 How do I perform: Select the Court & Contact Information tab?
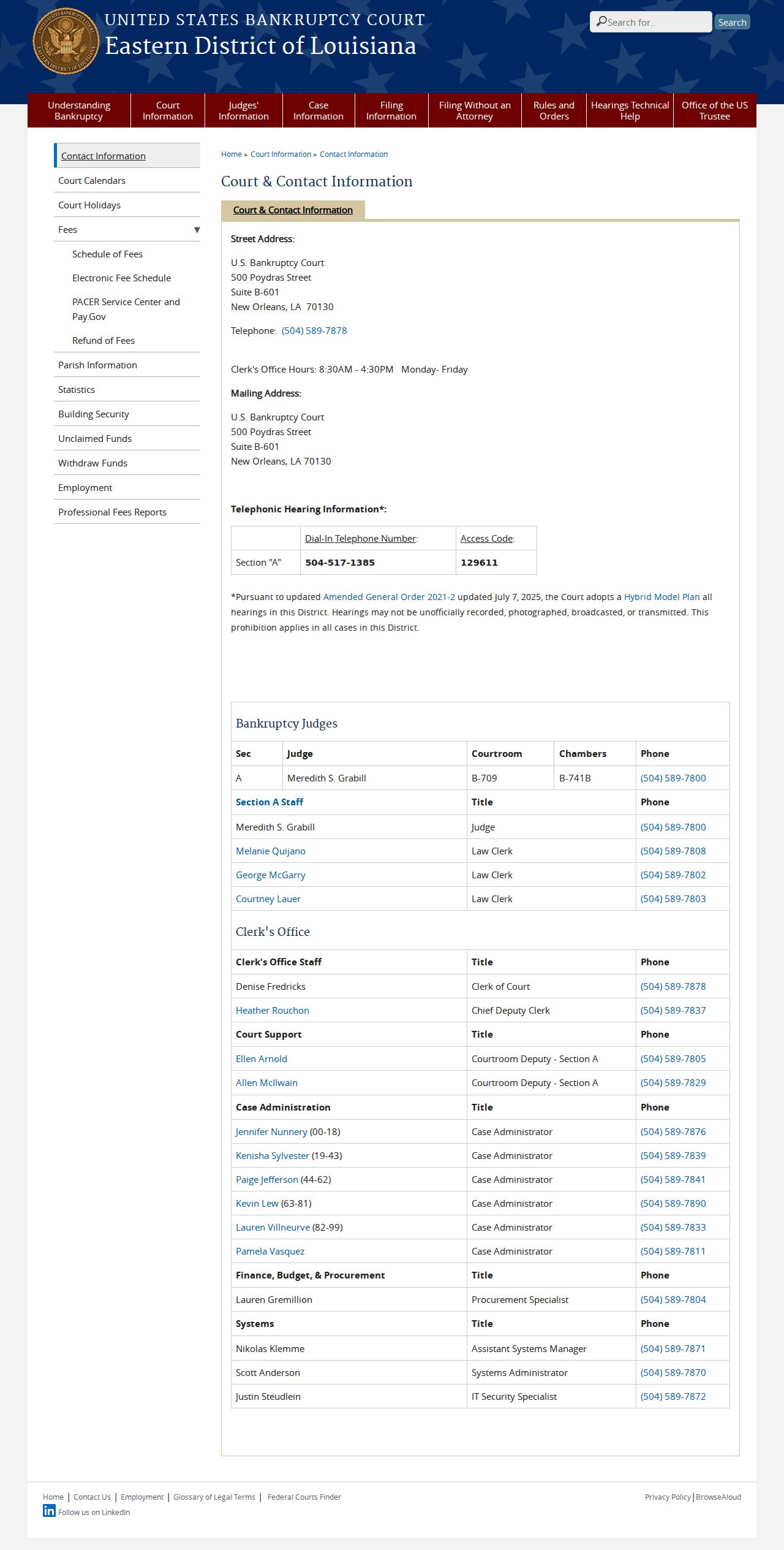(x=293, y=210)
